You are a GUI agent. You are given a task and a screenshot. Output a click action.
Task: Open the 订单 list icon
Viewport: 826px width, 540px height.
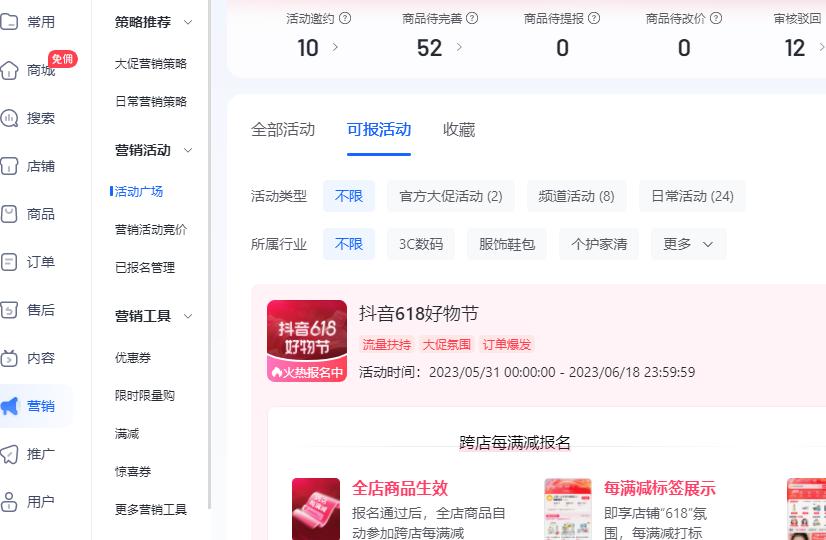(x=9, y=262)
